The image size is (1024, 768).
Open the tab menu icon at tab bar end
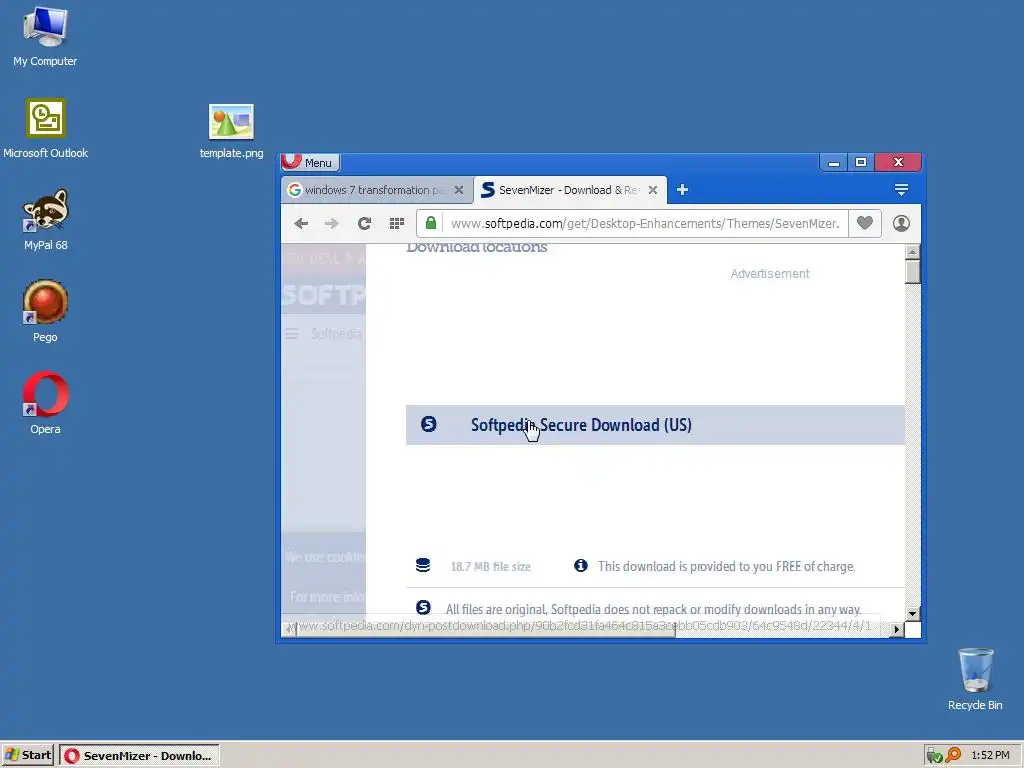(x=901, y=189)
